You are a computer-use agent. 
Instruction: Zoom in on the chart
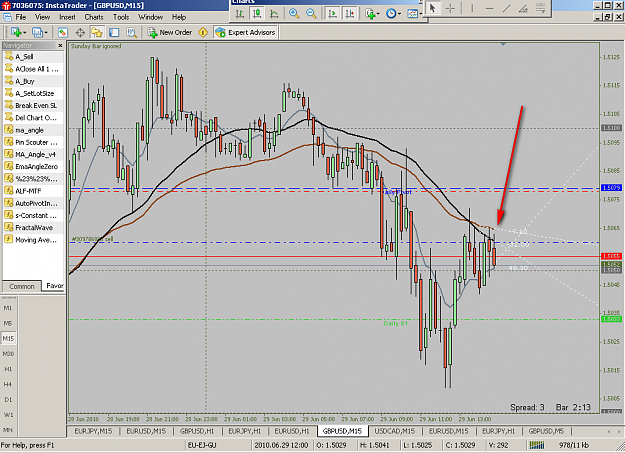(294, 14)
